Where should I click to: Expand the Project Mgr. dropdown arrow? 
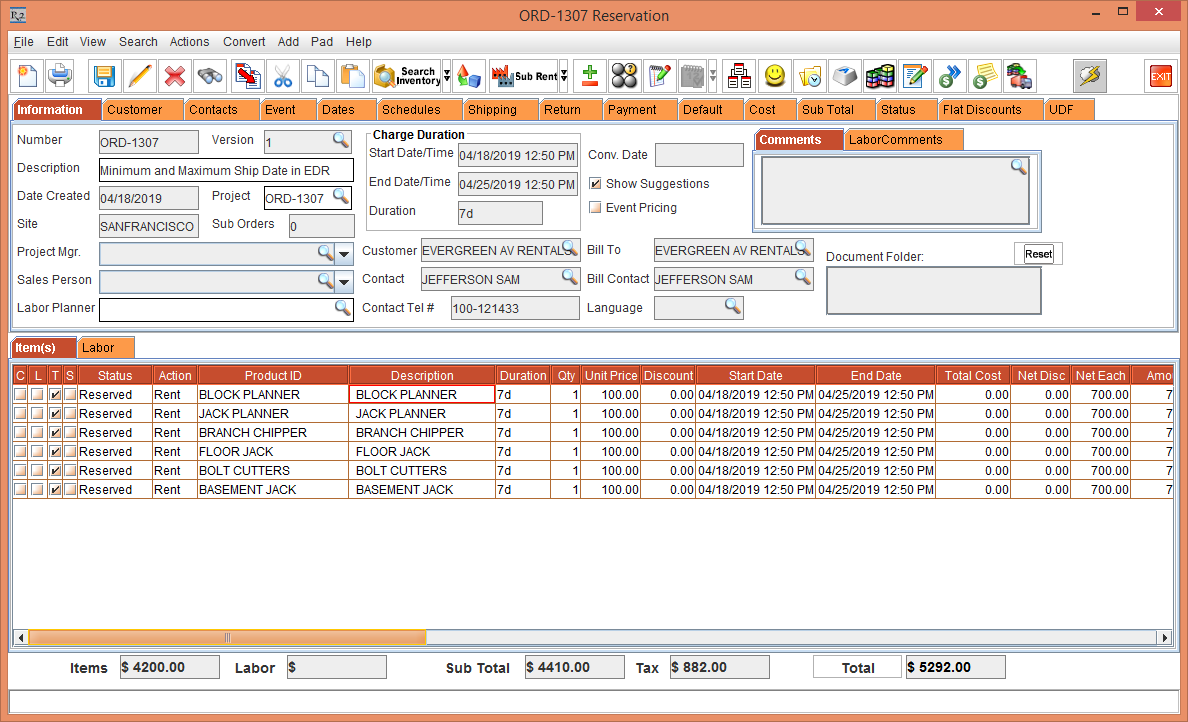tap(344, 254)
